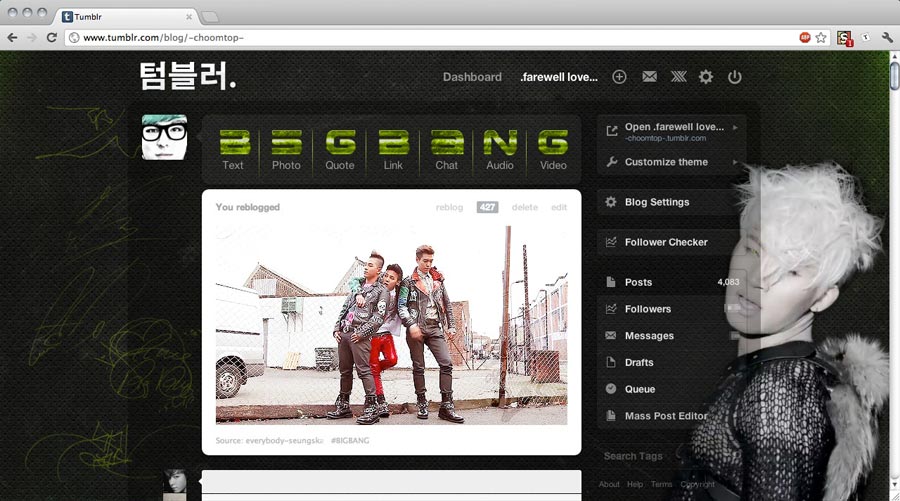Click the source everybody-seungska link
This screenshot has width=900, height=501.
tap(285, 440)
